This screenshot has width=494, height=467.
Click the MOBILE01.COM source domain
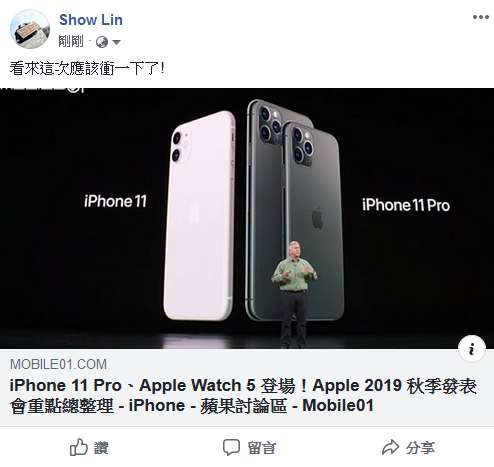(58, 364)
